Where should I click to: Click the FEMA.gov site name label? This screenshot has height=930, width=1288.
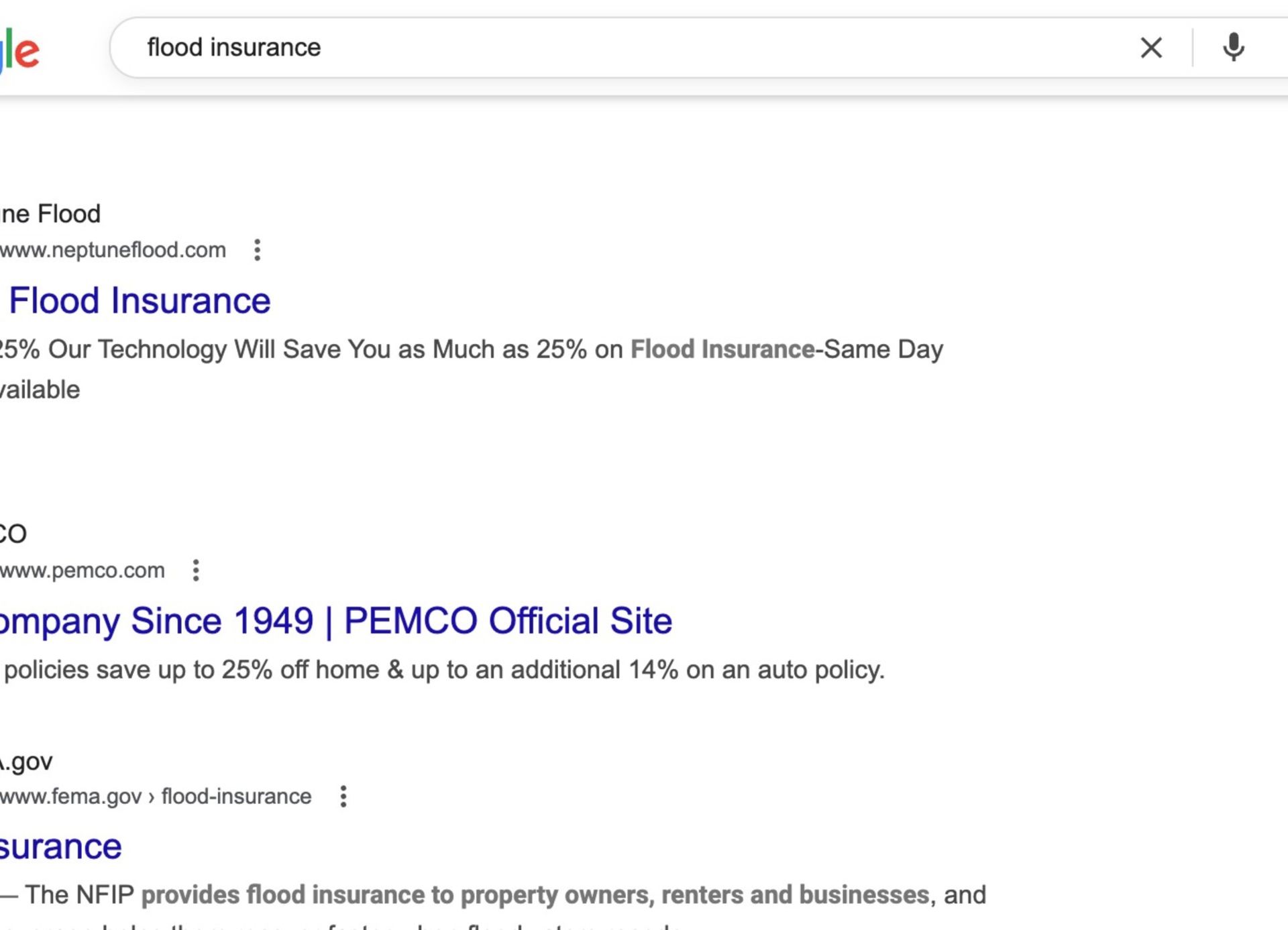(x=27, y=762)
